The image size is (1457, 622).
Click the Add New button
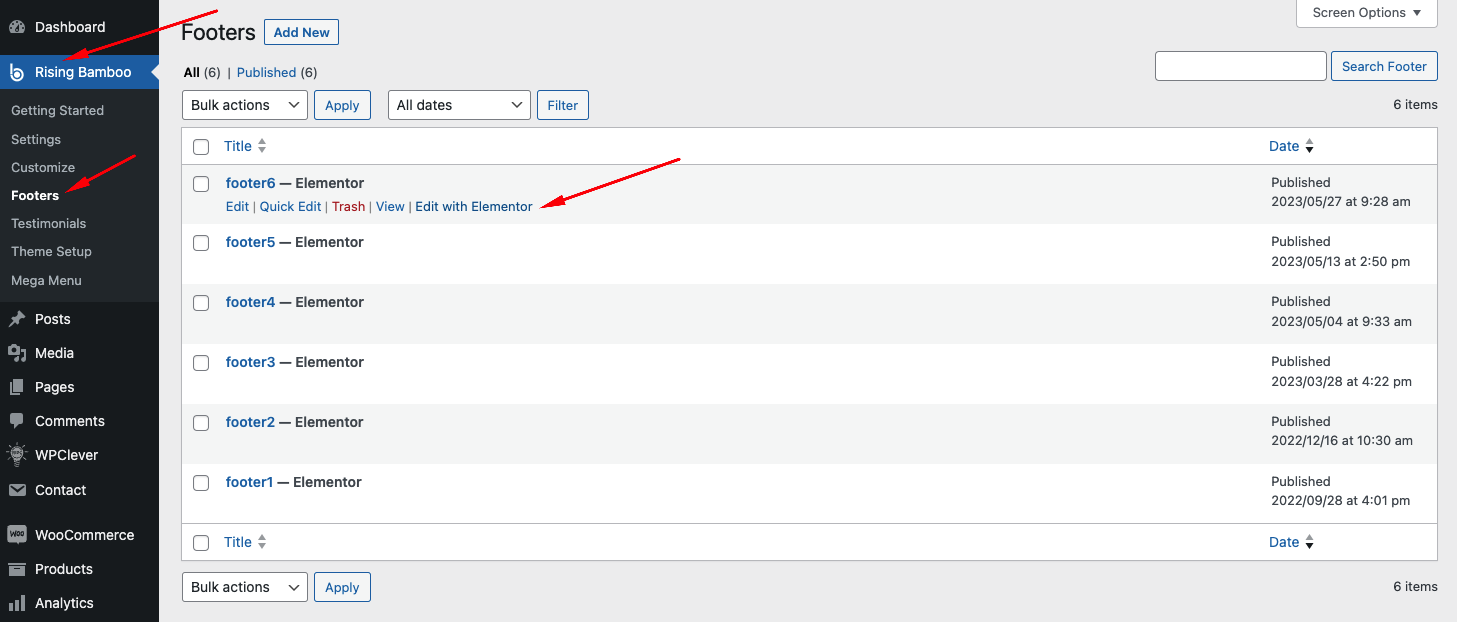tap(301, 32)
